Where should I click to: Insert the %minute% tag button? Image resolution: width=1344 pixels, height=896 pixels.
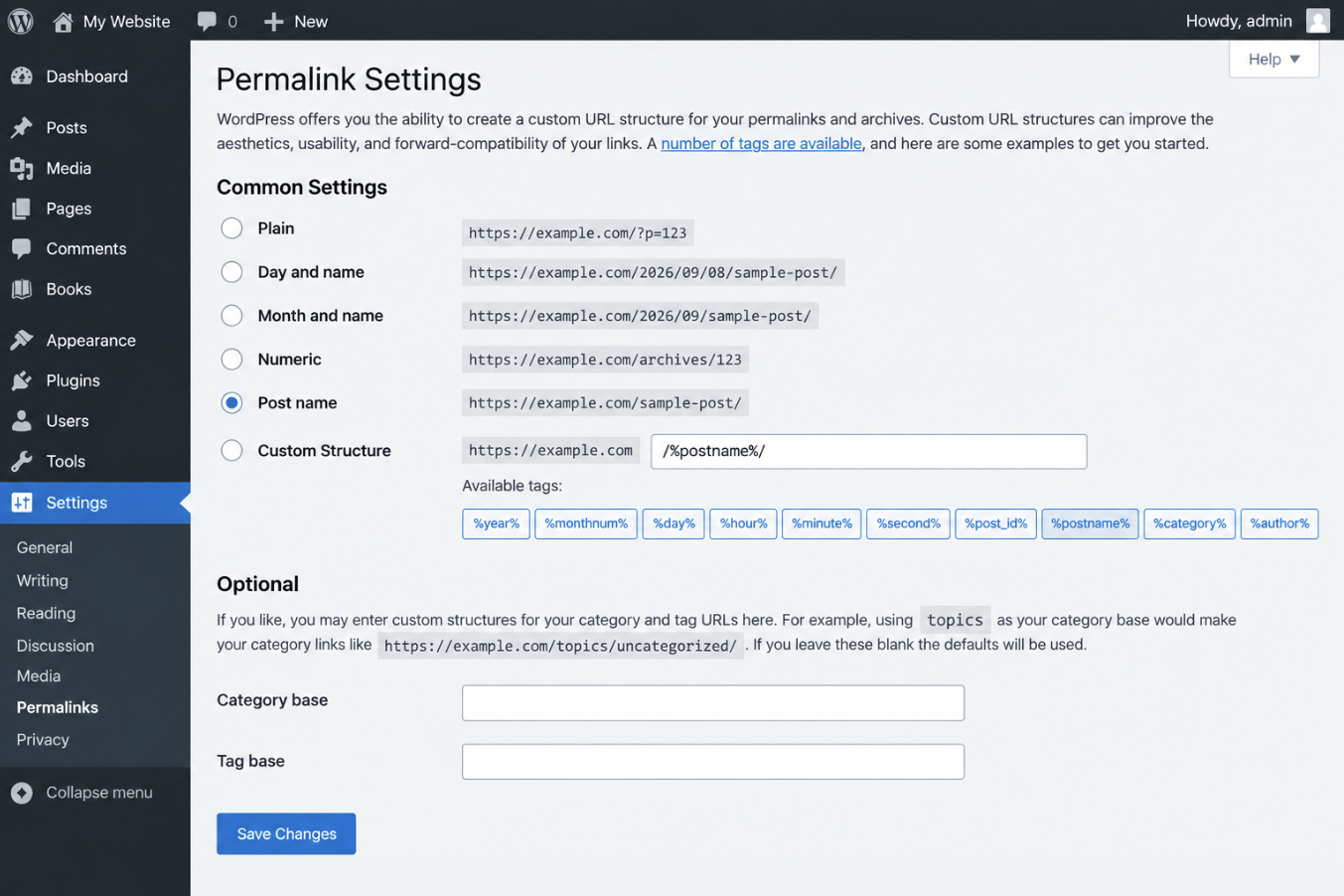pos(821,523)
